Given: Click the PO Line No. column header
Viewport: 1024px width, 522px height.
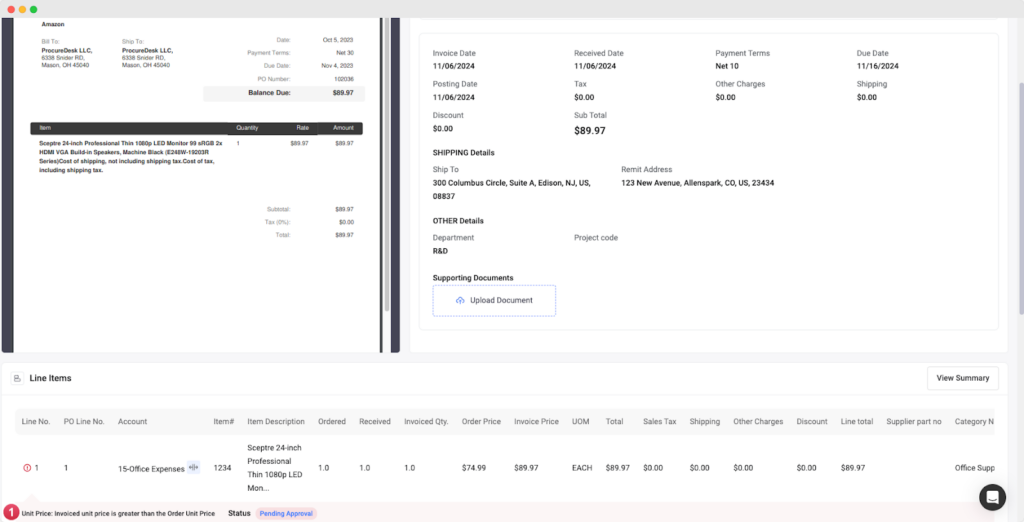Looking at the screenshot, I should tap(84, 421).
